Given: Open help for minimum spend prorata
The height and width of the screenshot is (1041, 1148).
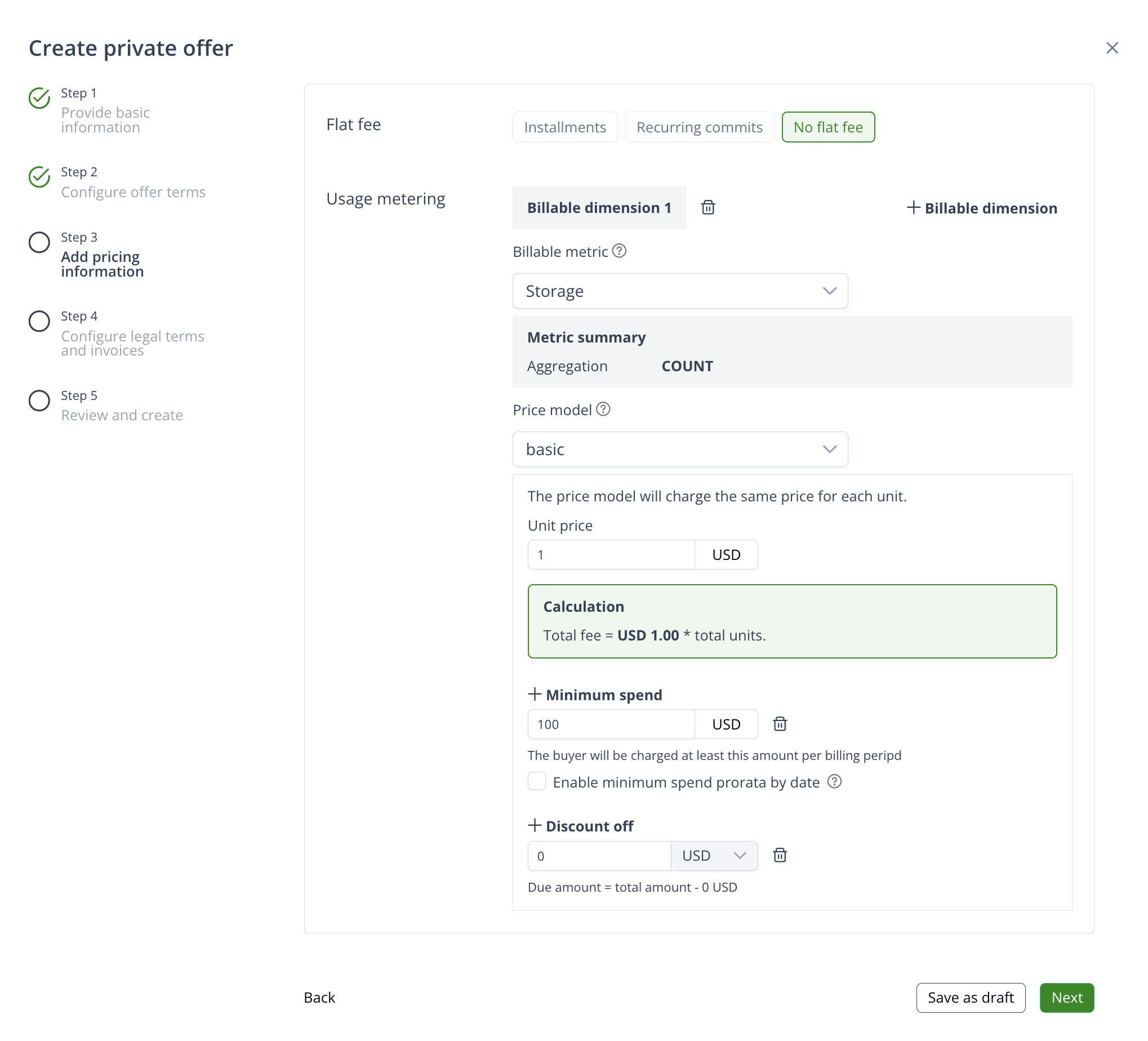Looking at the screenshot, I should (834, 782).
